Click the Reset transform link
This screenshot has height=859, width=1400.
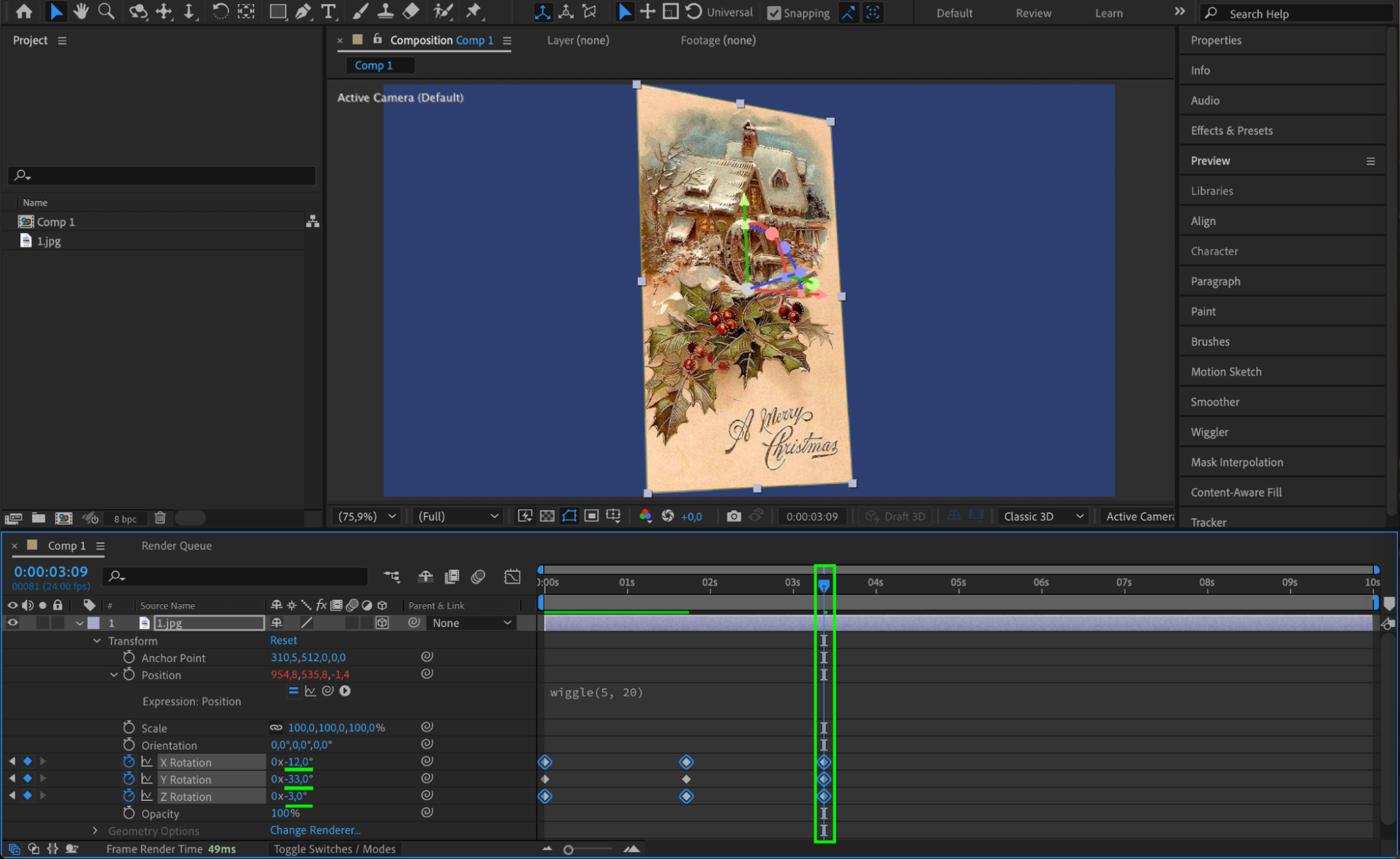coord(284,640)
